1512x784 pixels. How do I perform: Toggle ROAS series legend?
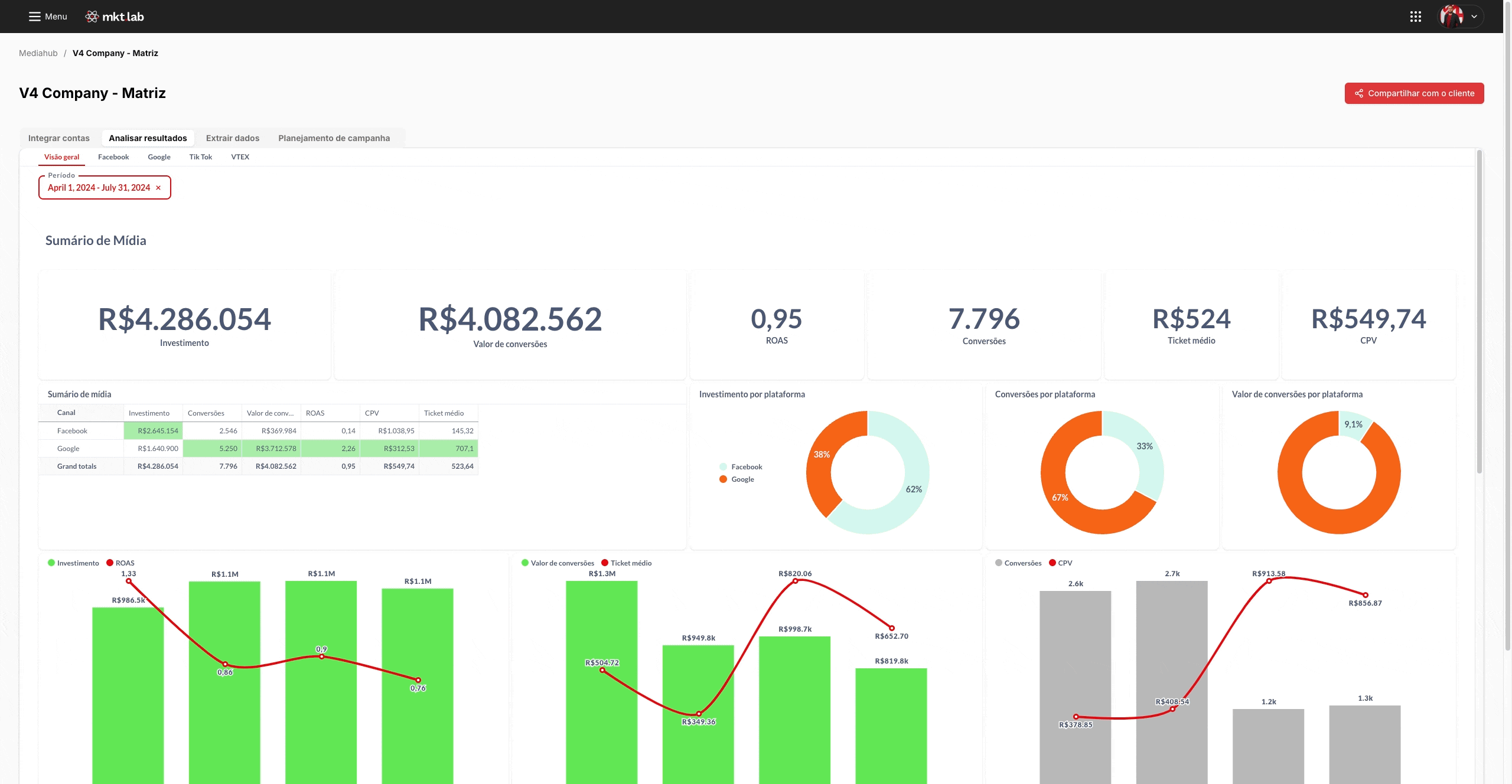[120, 563]
